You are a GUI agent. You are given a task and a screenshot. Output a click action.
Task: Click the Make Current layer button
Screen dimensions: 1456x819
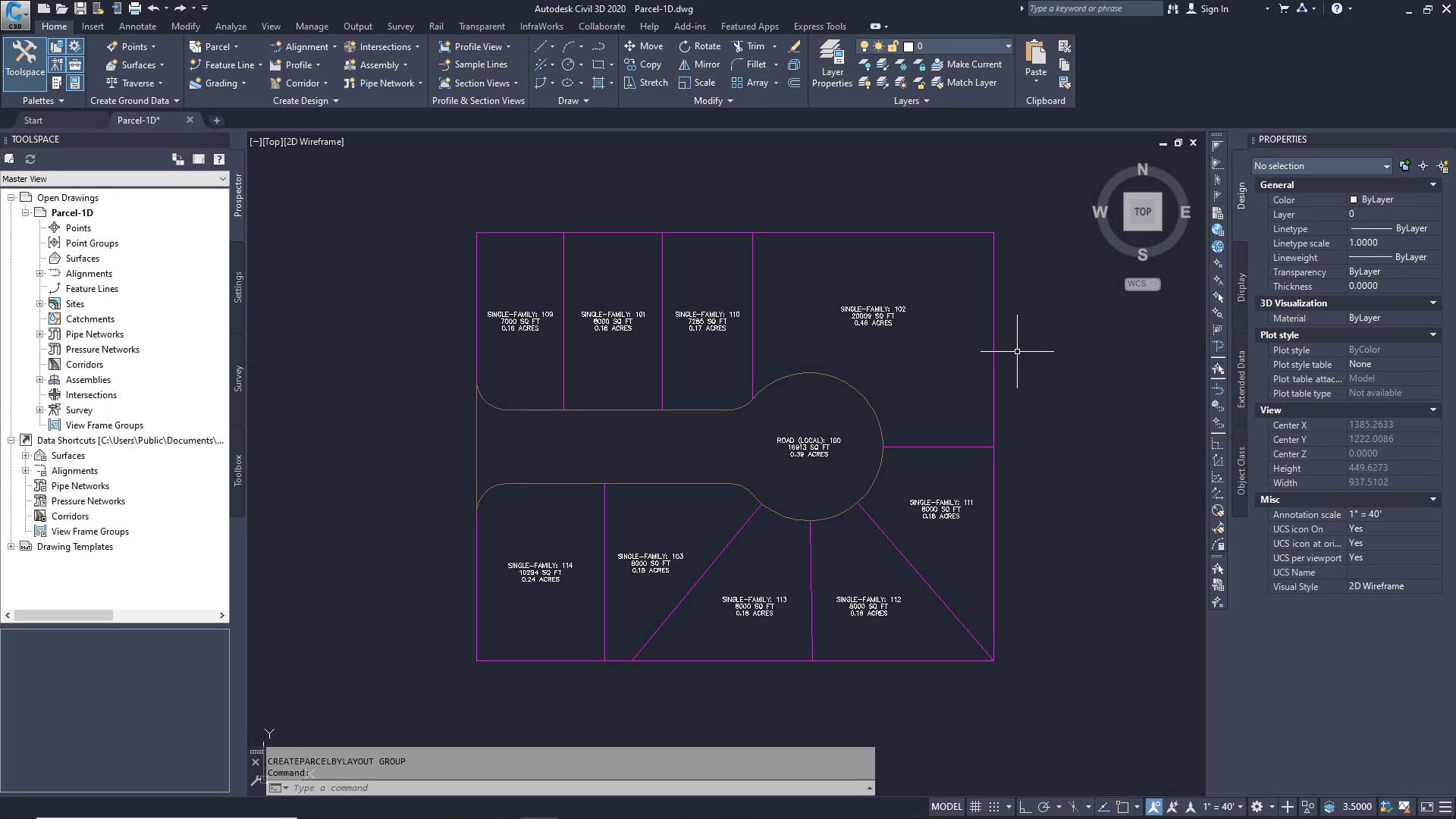(x=968, y=64)
